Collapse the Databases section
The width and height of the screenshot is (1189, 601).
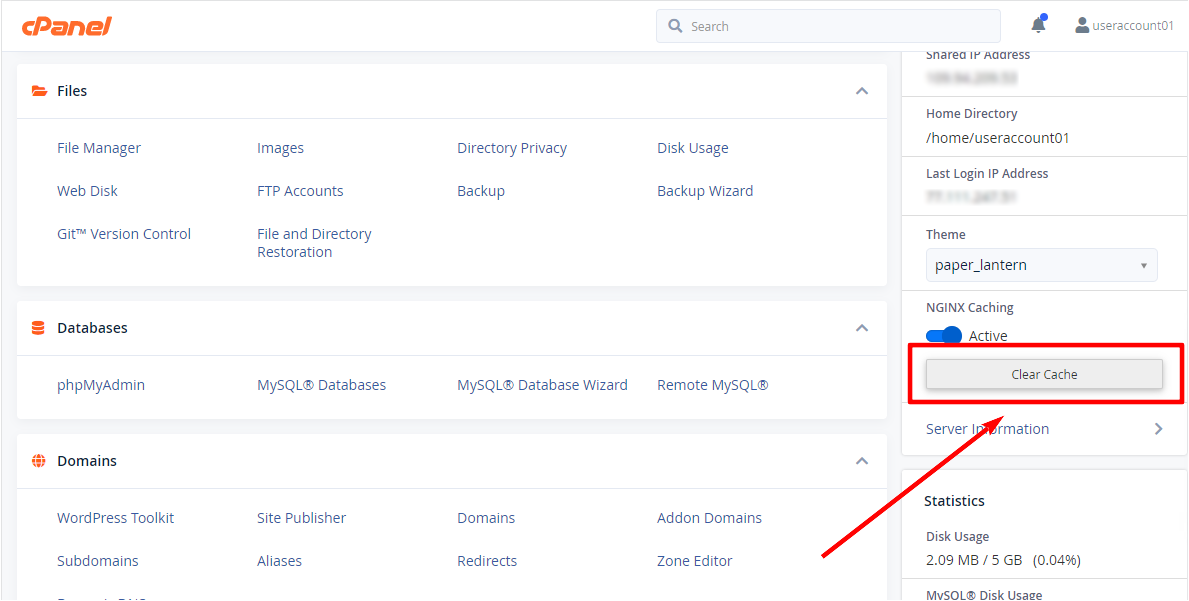coord(861,328)
